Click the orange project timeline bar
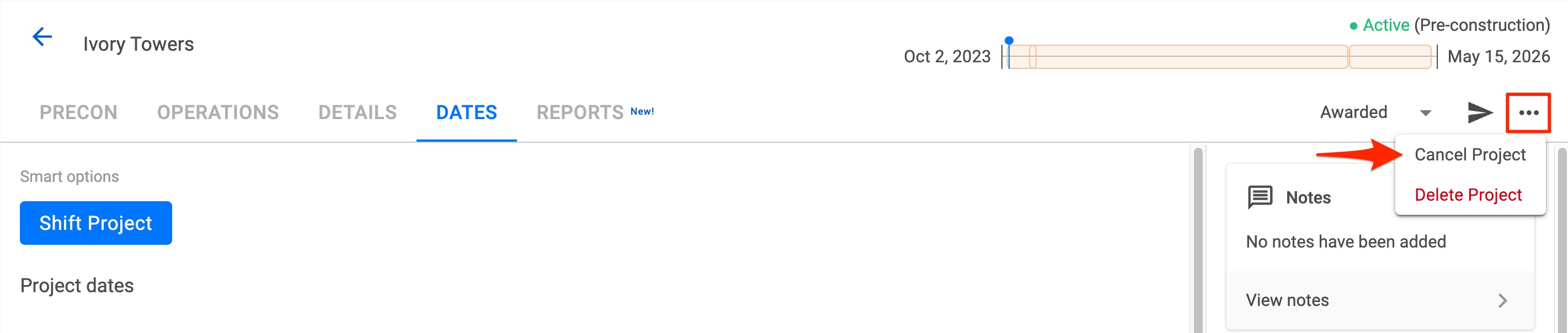Image resolution: width=1568 pixels, height=333 pixels. coord(1219,57)
